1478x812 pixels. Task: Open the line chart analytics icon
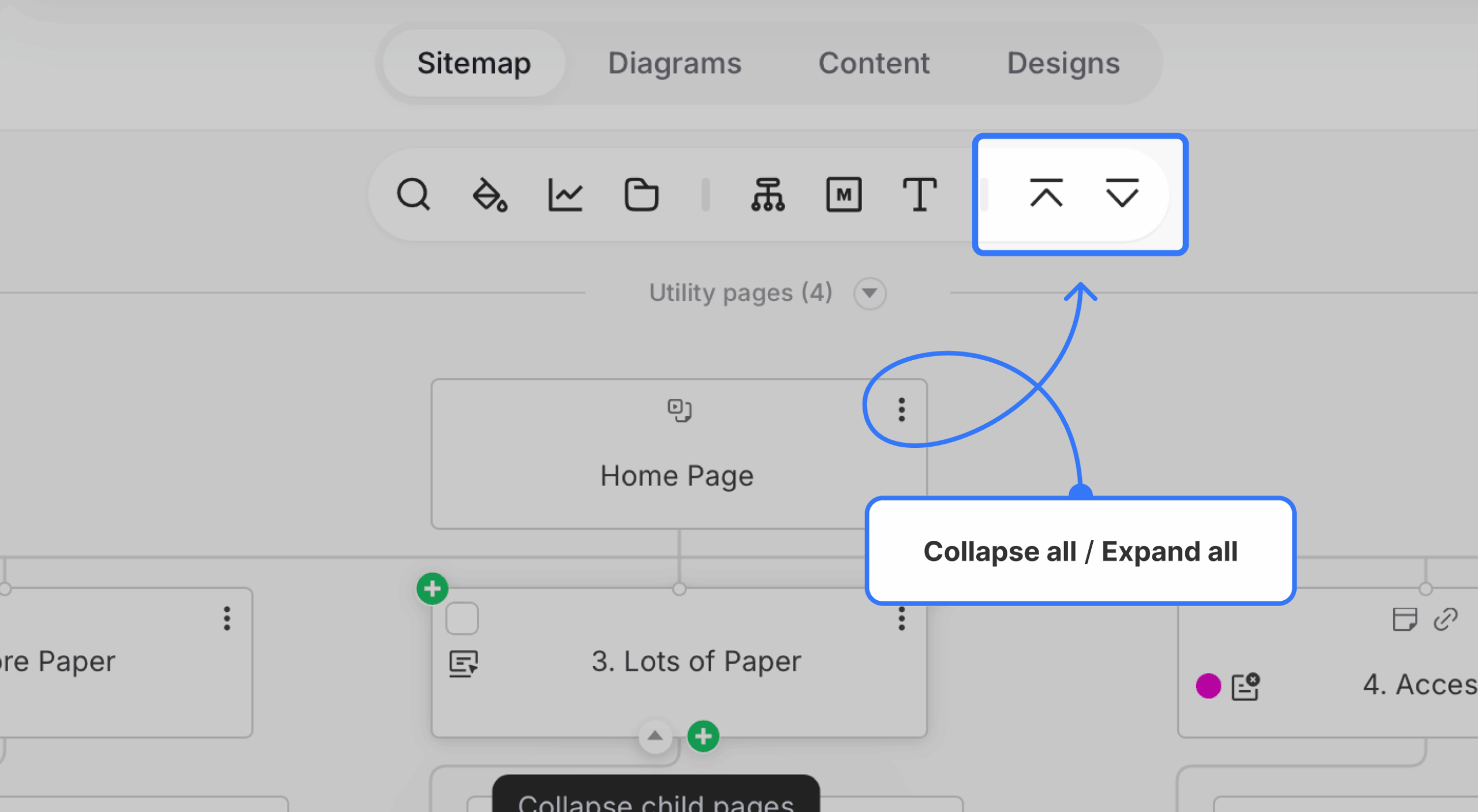pos(565,194)
